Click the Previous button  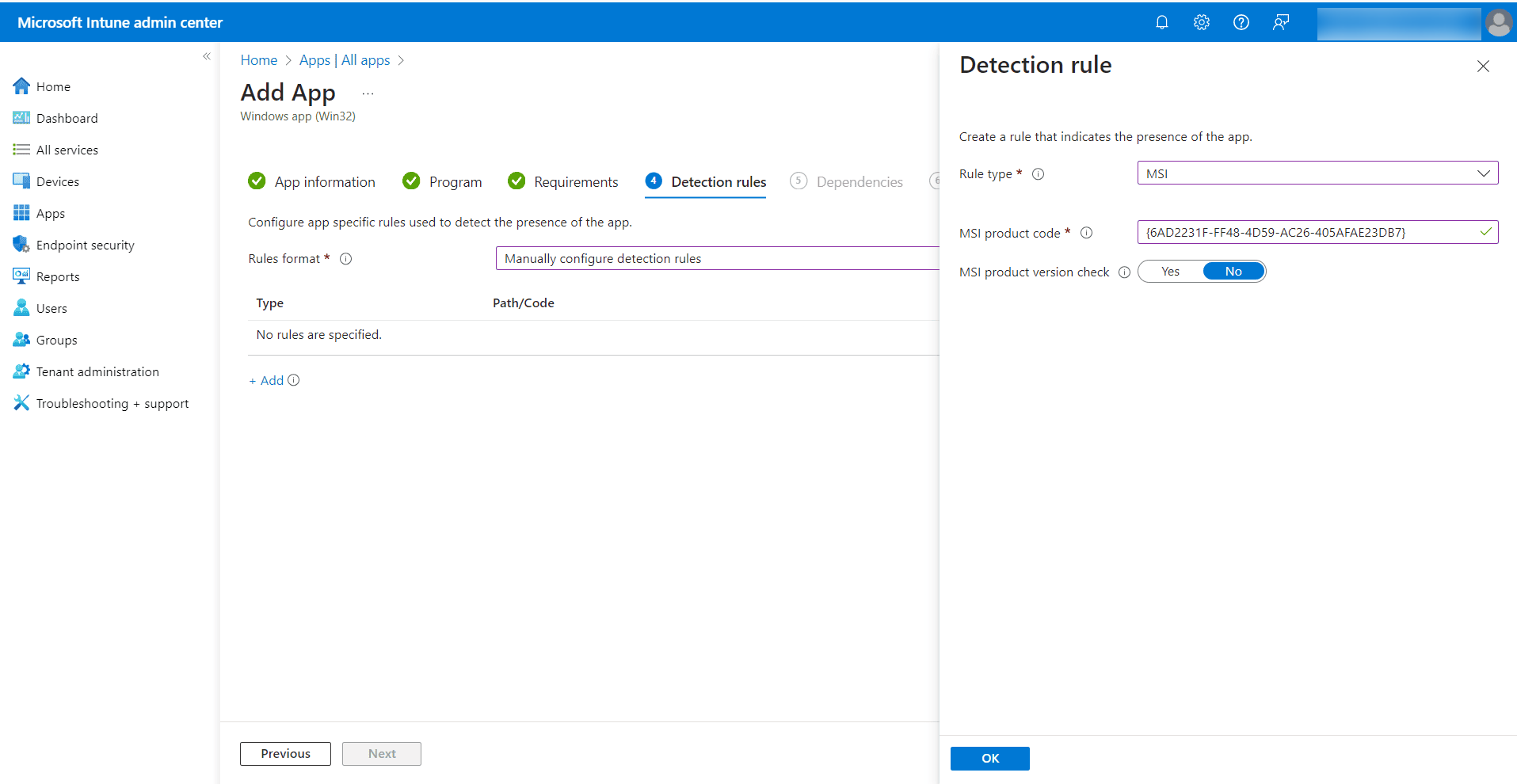285,754
